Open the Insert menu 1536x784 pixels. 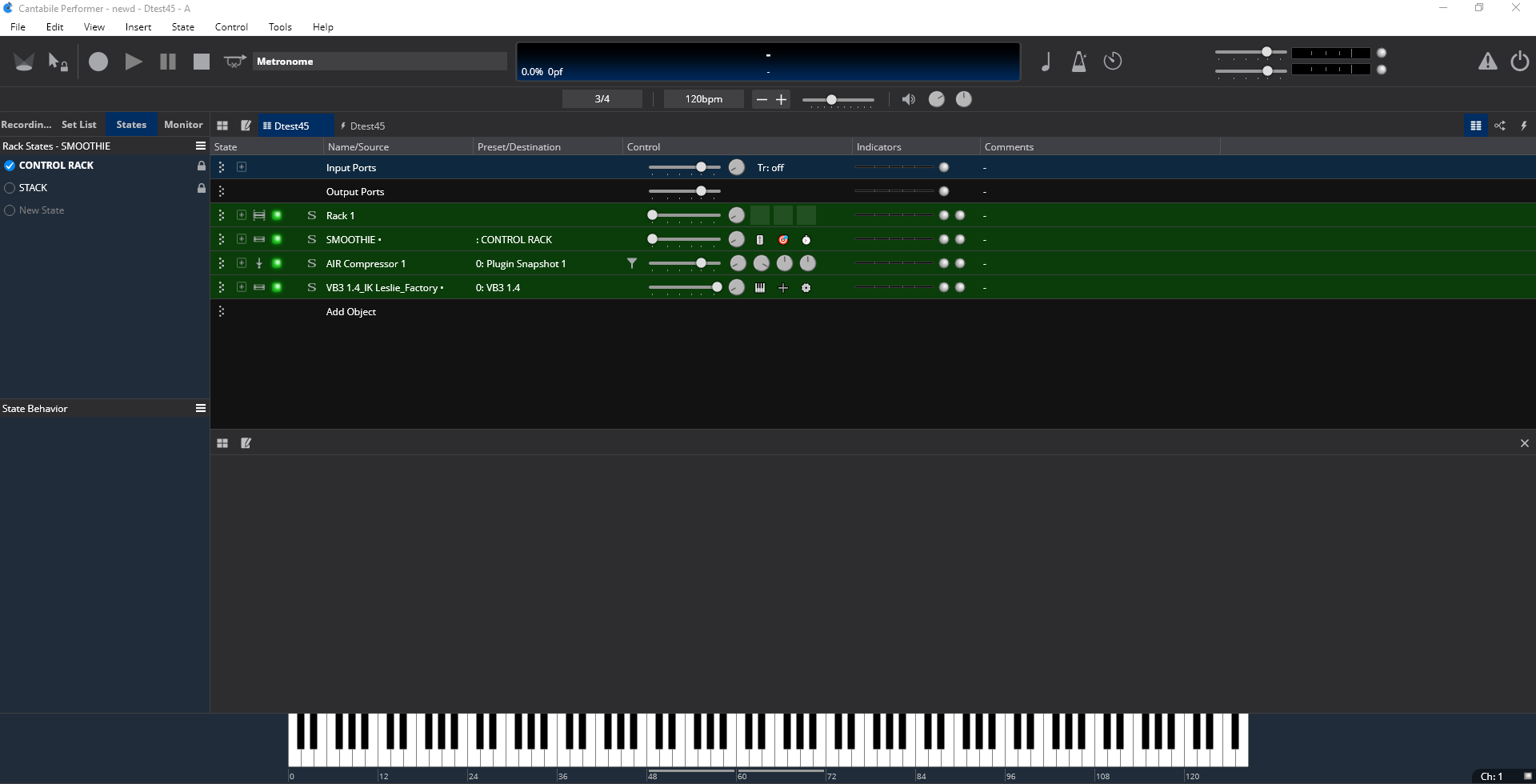(x=138, y=27)
